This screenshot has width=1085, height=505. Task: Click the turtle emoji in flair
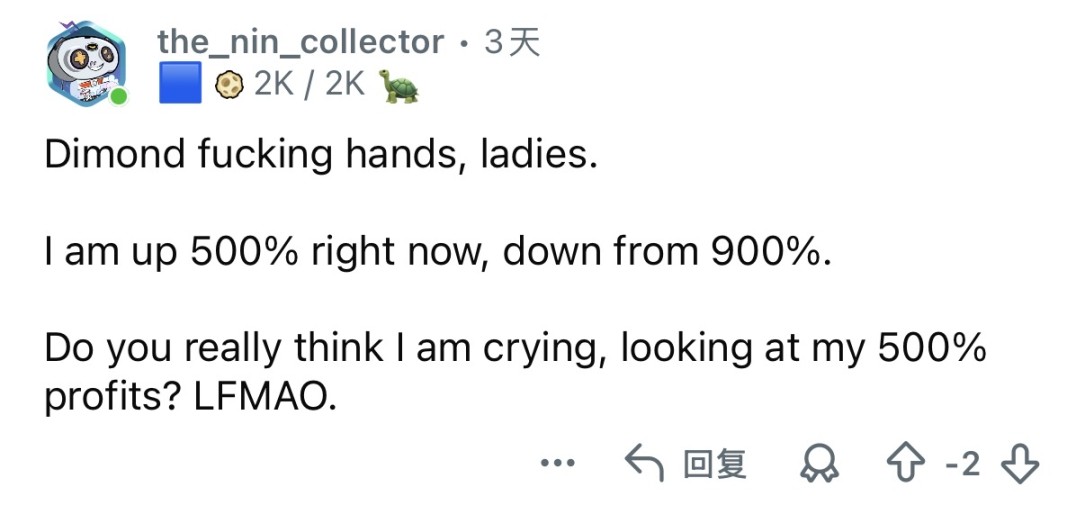[397, 88]
